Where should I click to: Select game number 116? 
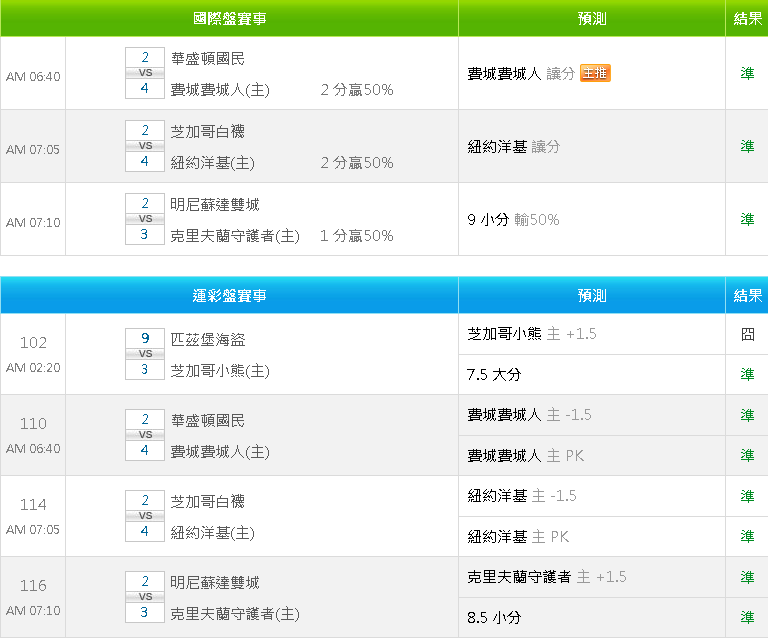coord(33,586)
